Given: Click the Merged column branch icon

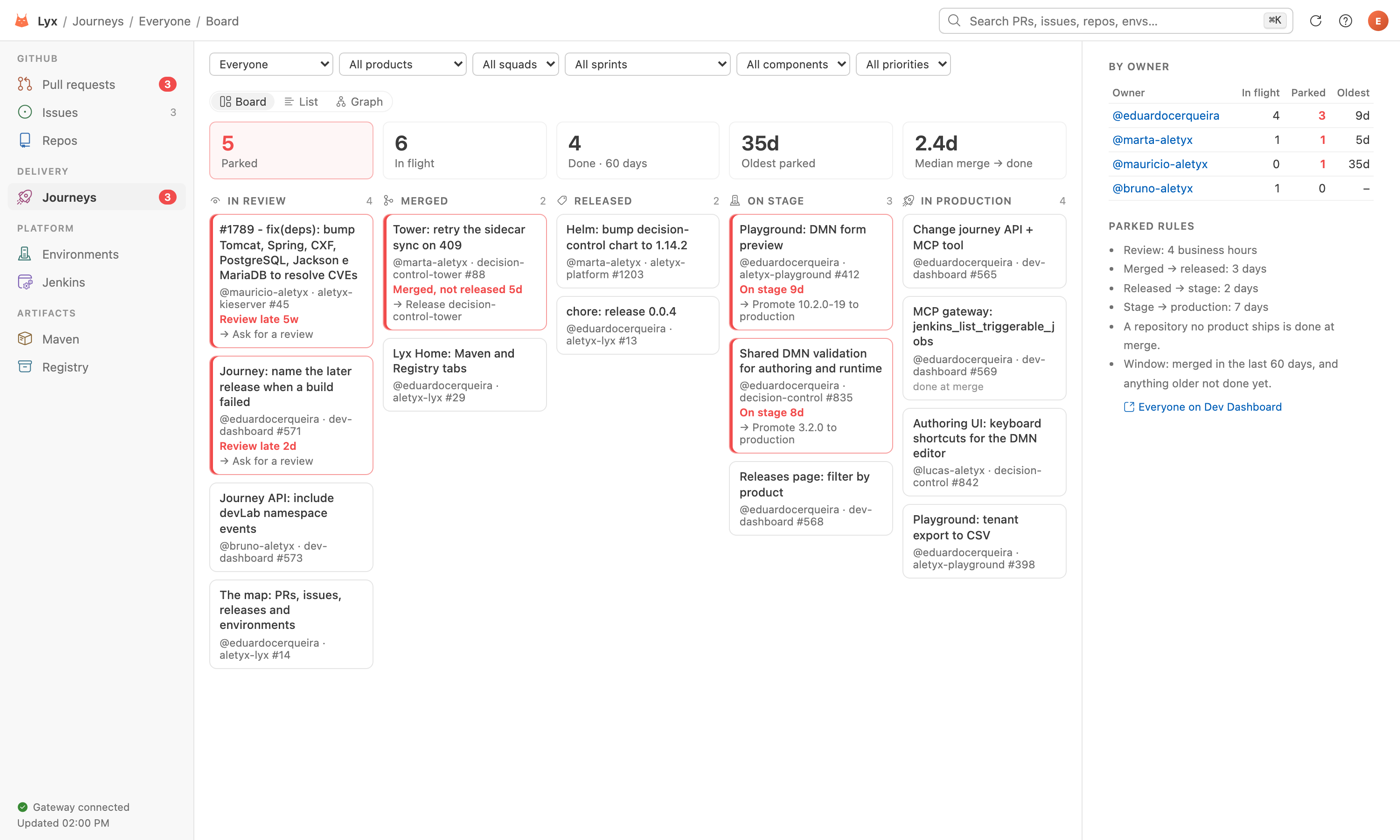Looking at the screenshot, I should click(x=389, y=201).
